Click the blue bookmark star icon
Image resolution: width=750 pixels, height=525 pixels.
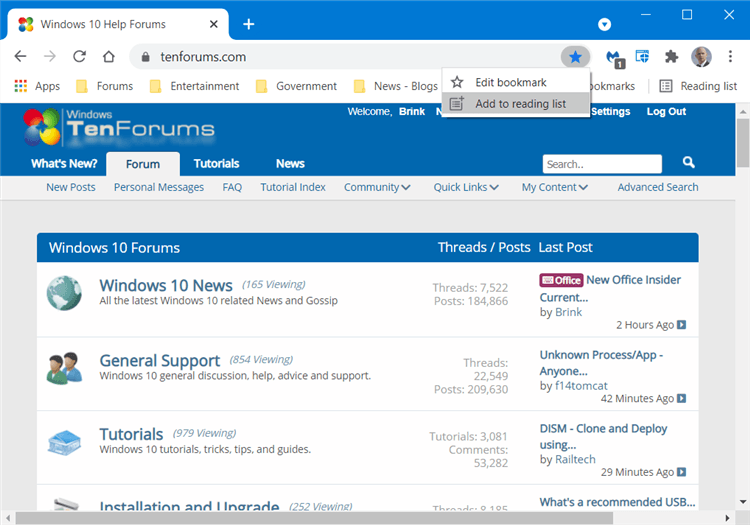point(575,57)
